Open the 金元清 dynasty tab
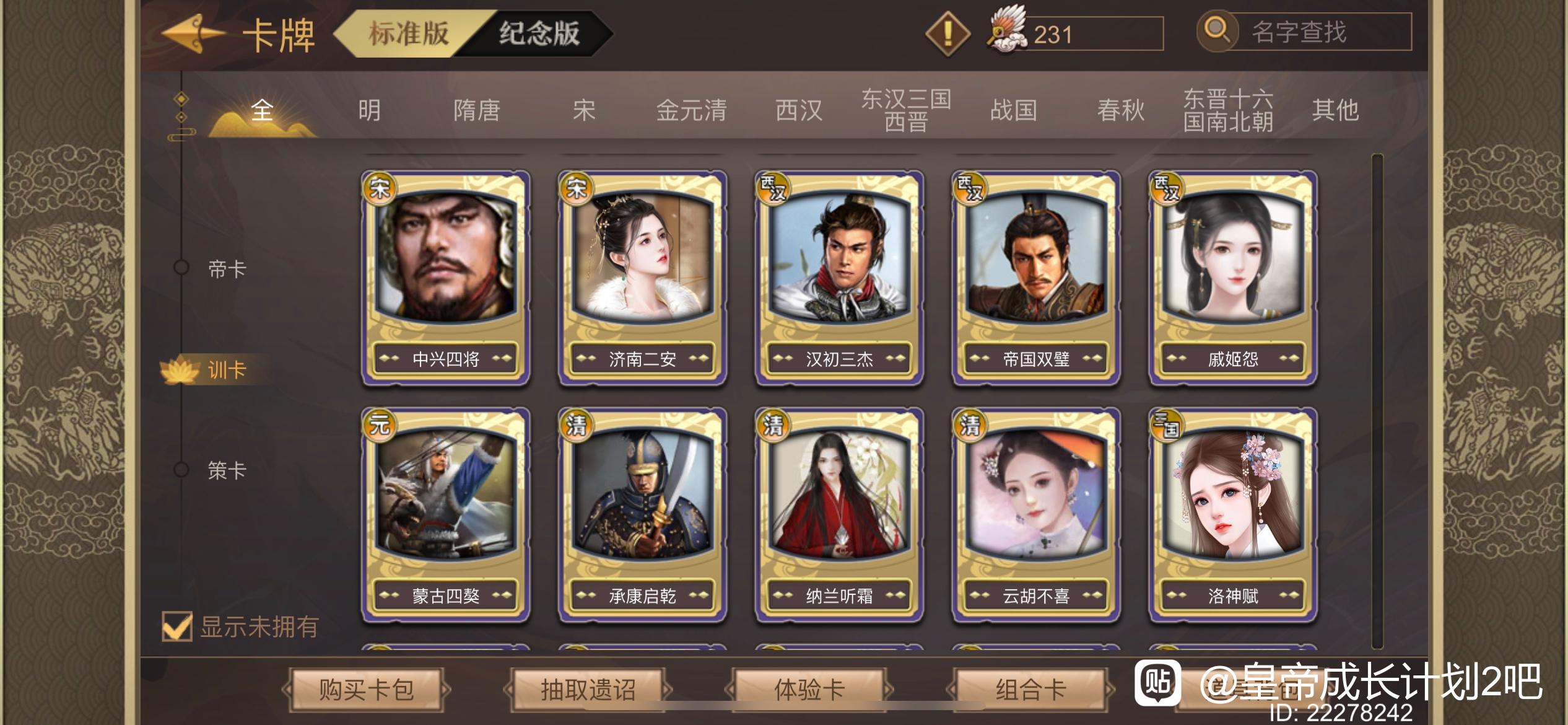Image resolution: width=1568 pixels, height=725 pixels. [x=692, y=110]
